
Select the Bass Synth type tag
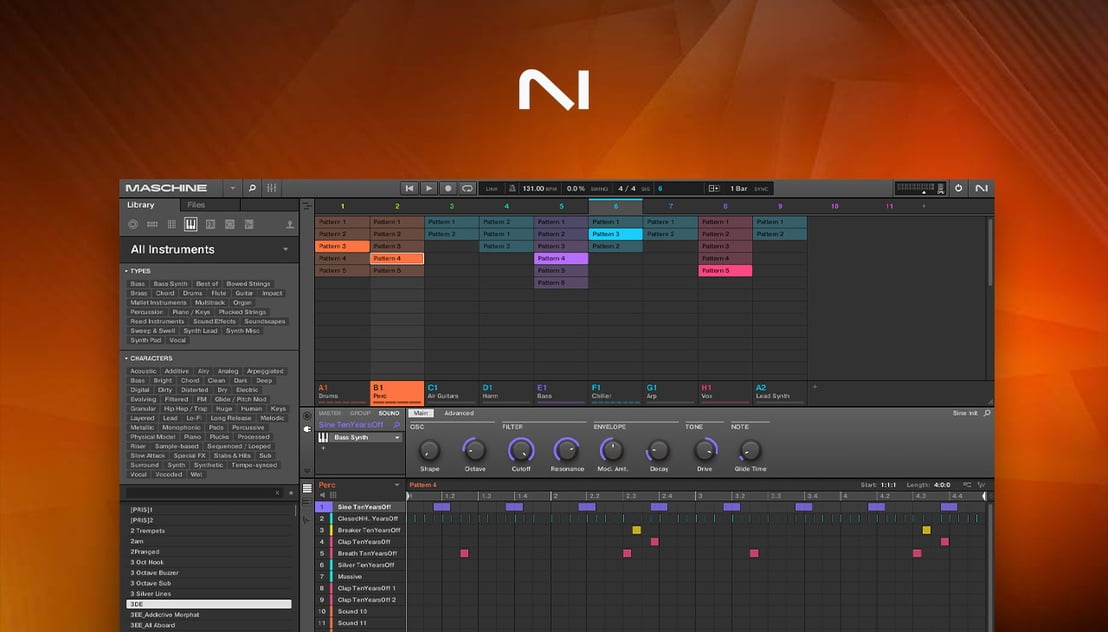(170, 283)
